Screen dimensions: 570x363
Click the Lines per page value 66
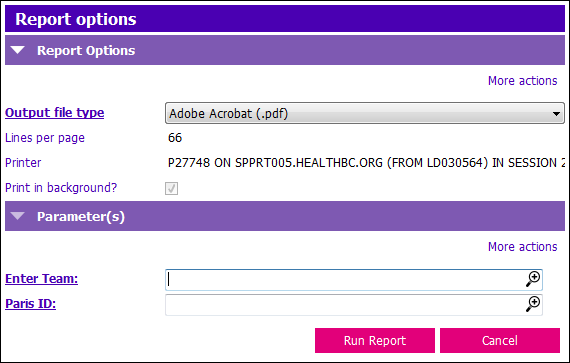pyautogui.click(x=175, y=138)
